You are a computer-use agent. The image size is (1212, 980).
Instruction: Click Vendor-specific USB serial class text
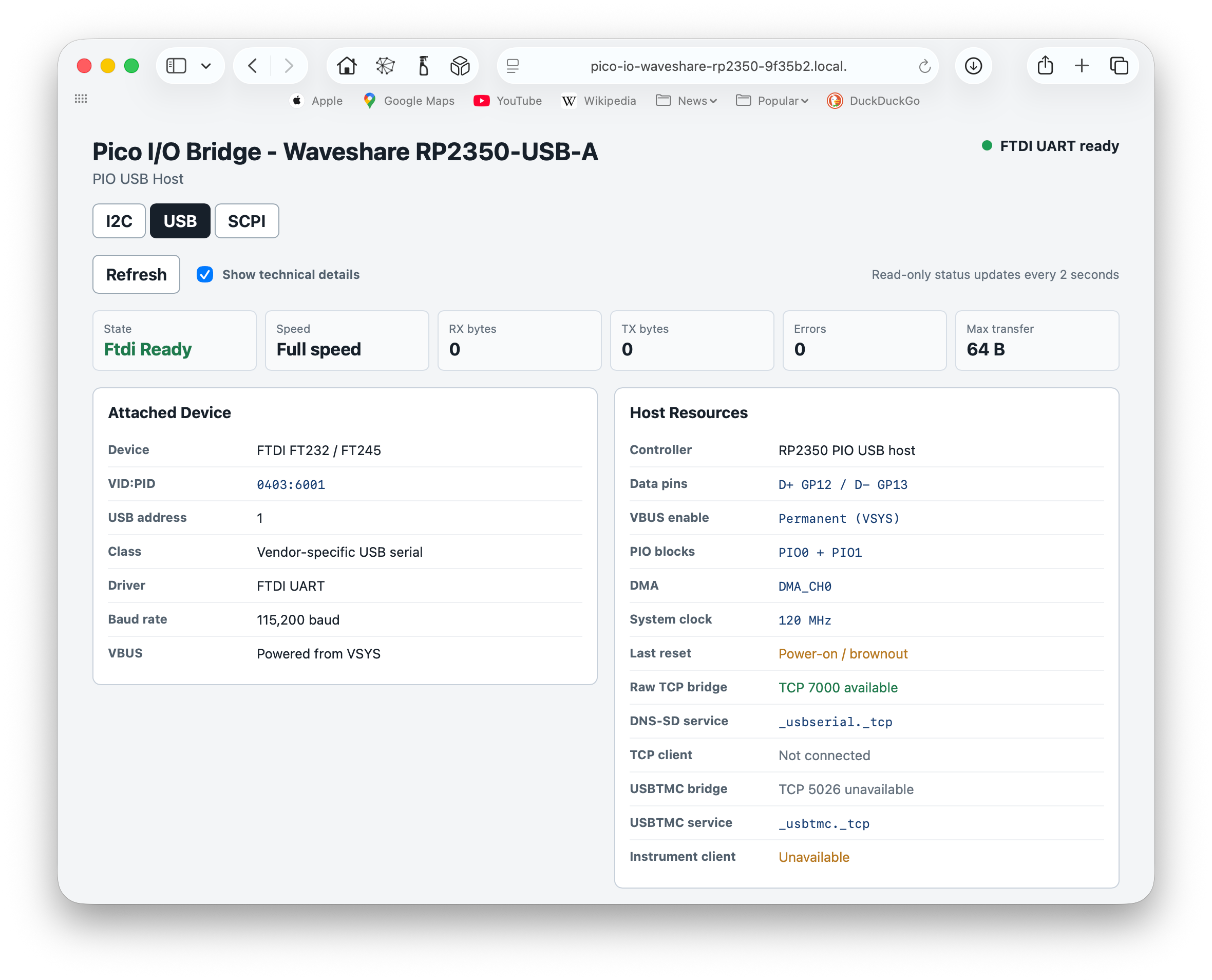click(340, 552)
